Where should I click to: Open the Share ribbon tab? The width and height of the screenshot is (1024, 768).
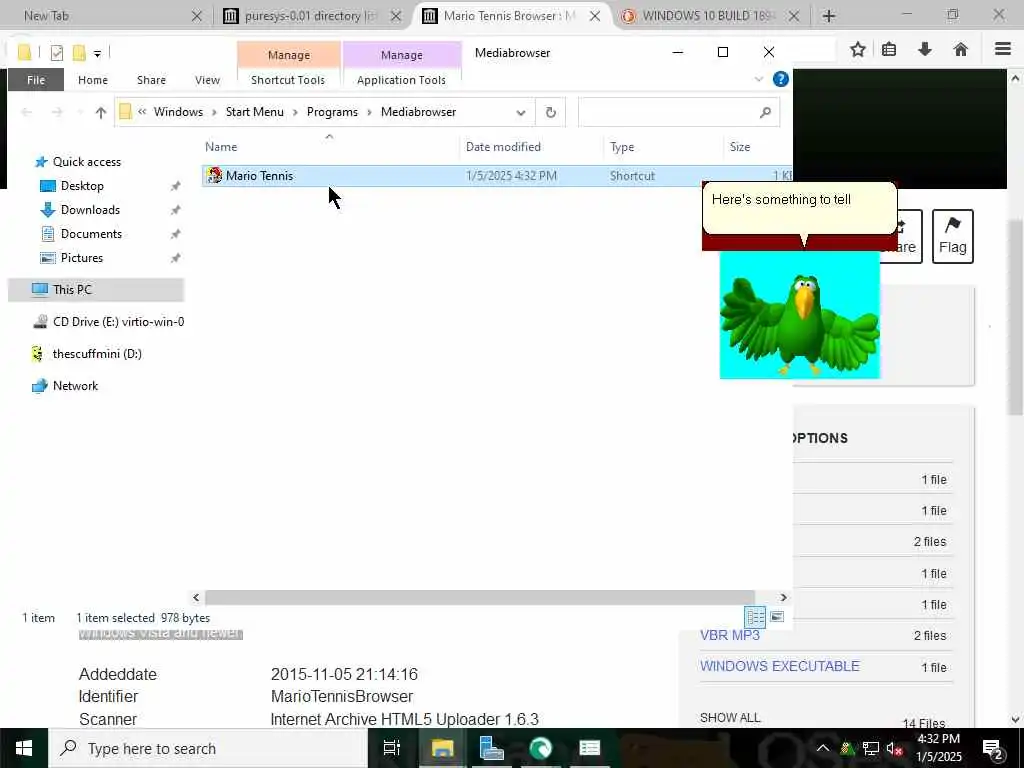click(x=151, y=80)
